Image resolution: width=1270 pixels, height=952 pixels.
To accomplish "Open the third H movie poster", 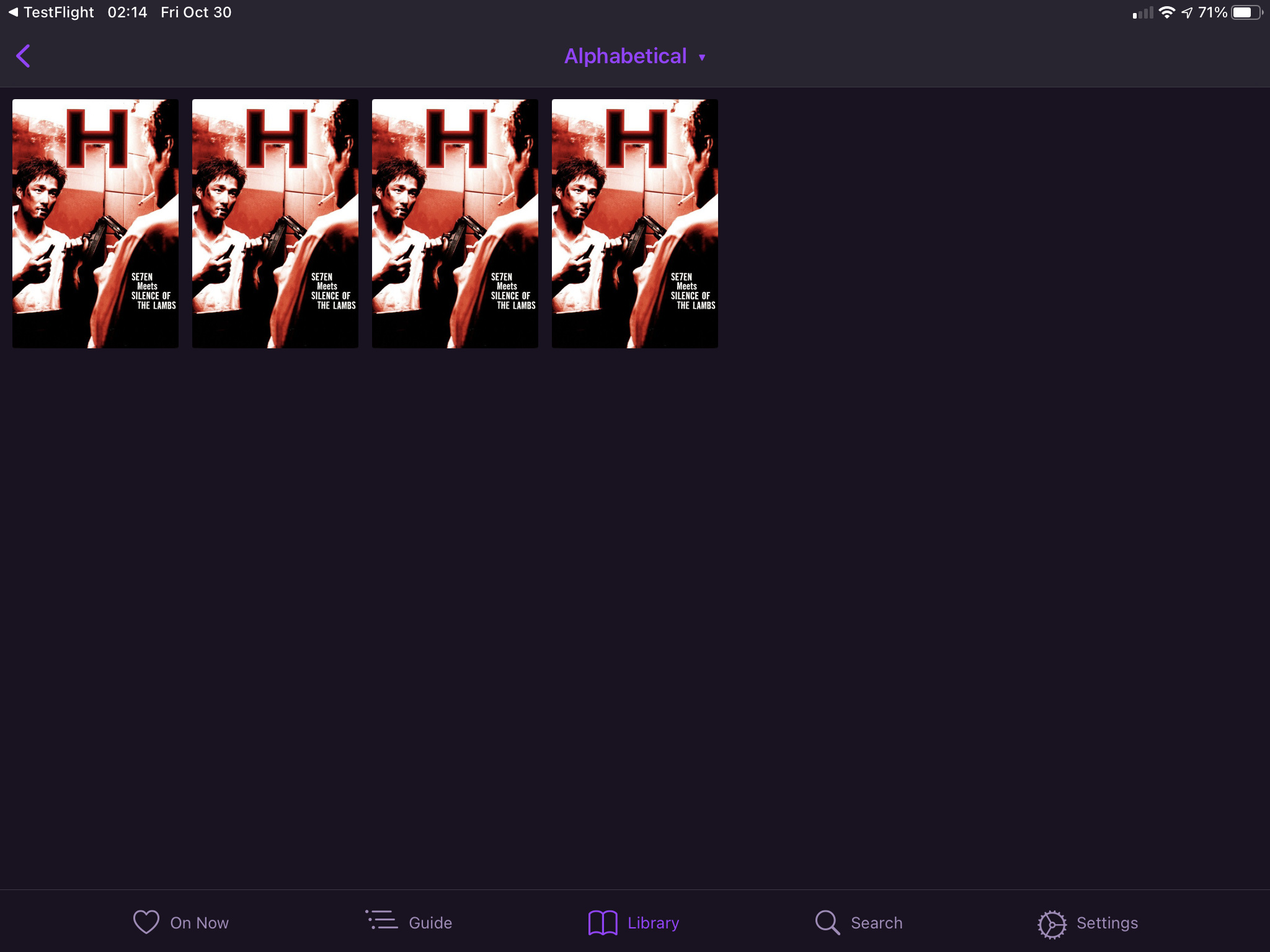I will coord(455,223).
